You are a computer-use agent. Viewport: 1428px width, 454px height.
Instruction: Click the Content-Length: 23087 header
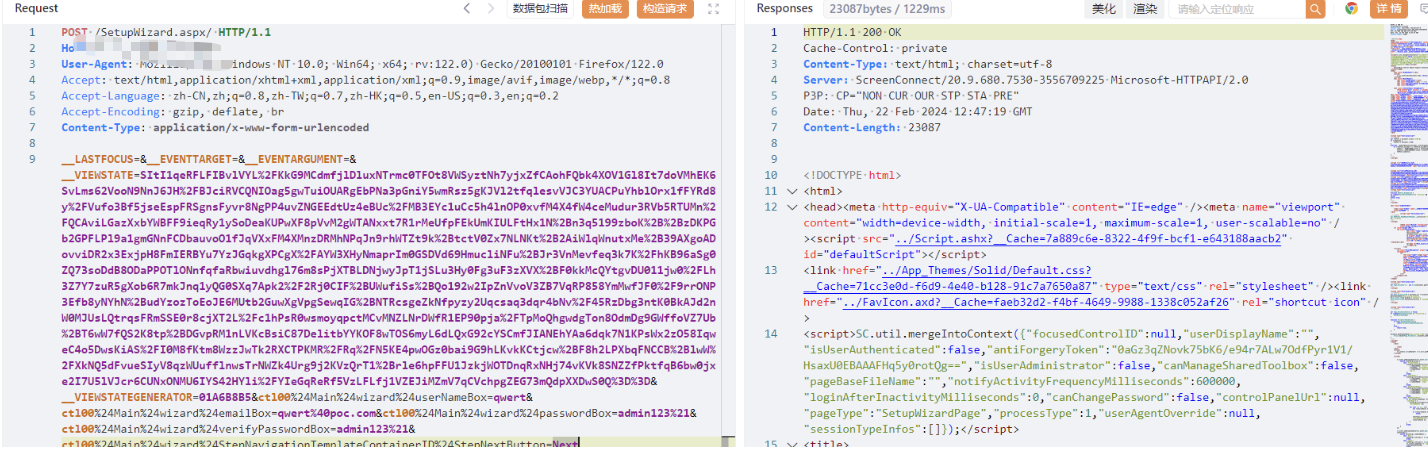click(x=870, y=128)
